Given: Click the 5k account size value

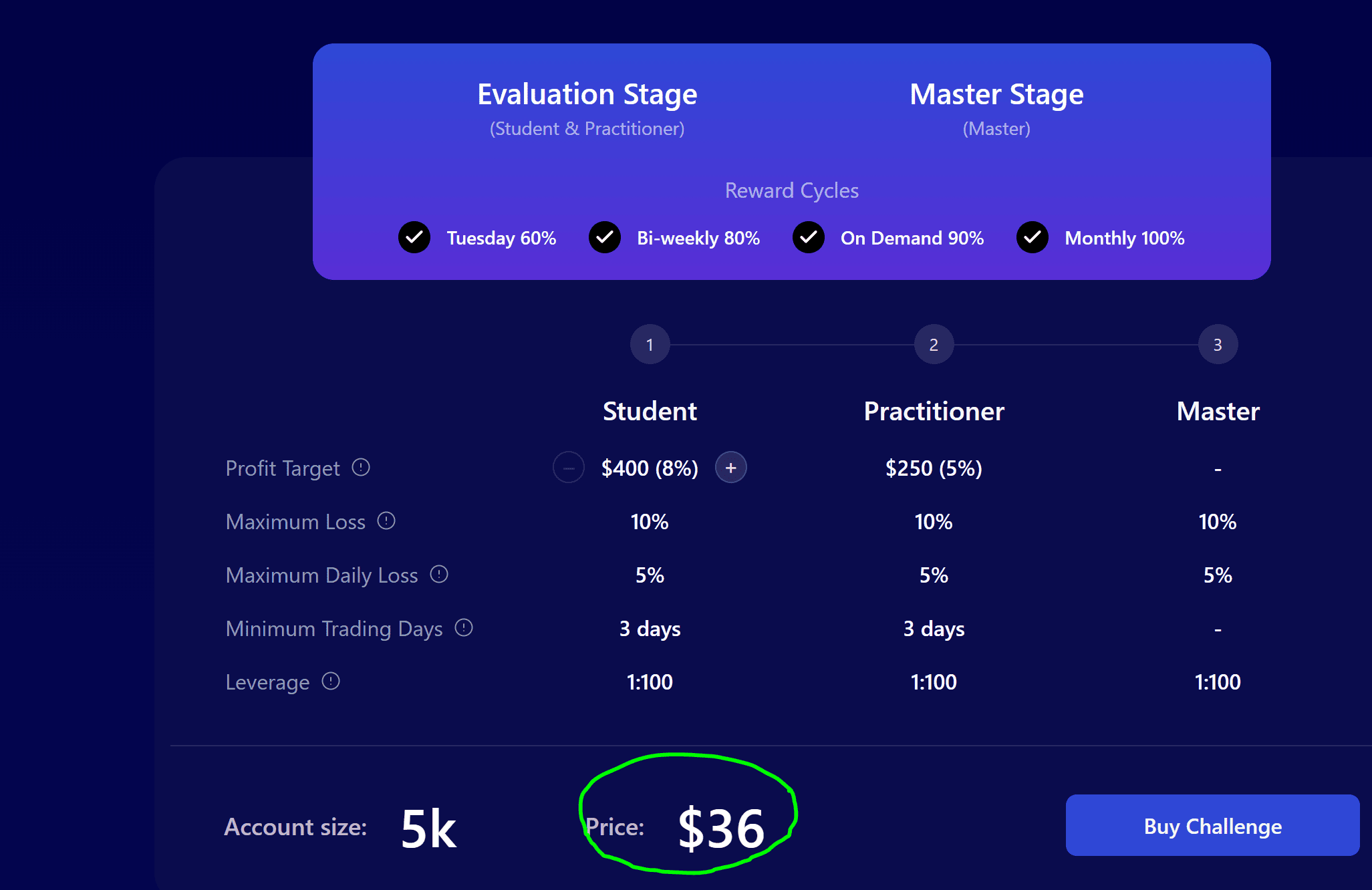Looking at the screenshot, I should pyautogui.click(x=428, y=829).
